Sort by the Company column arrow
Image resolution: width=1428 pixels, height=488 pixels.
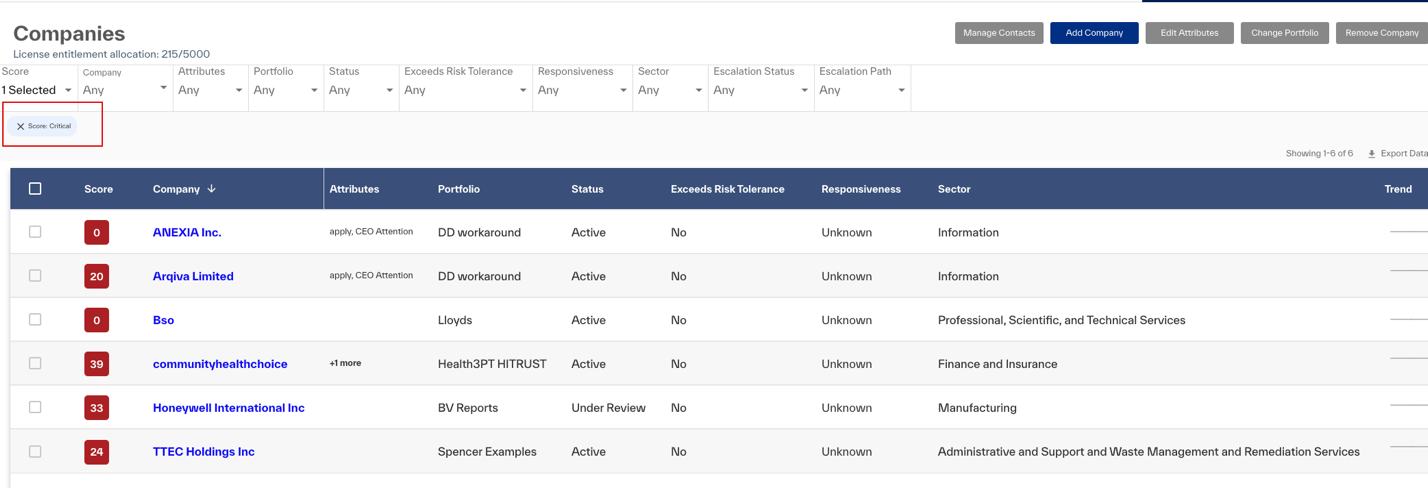(x=212, y=189)
